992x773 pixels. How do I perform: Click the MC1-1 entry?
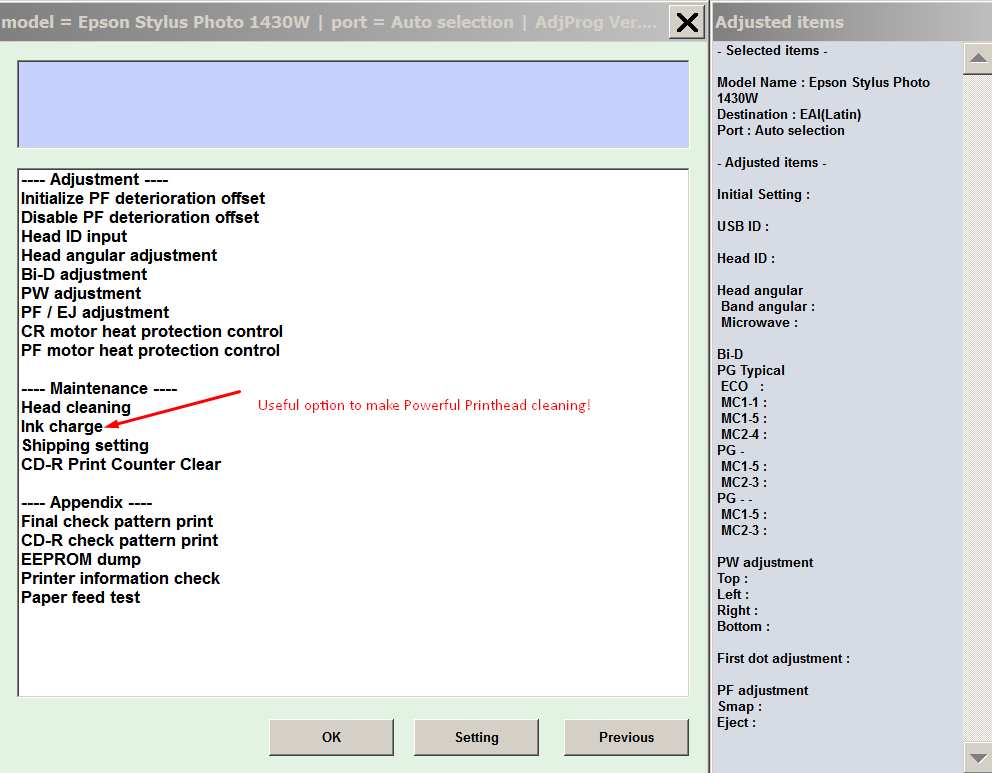coord(744,402)
